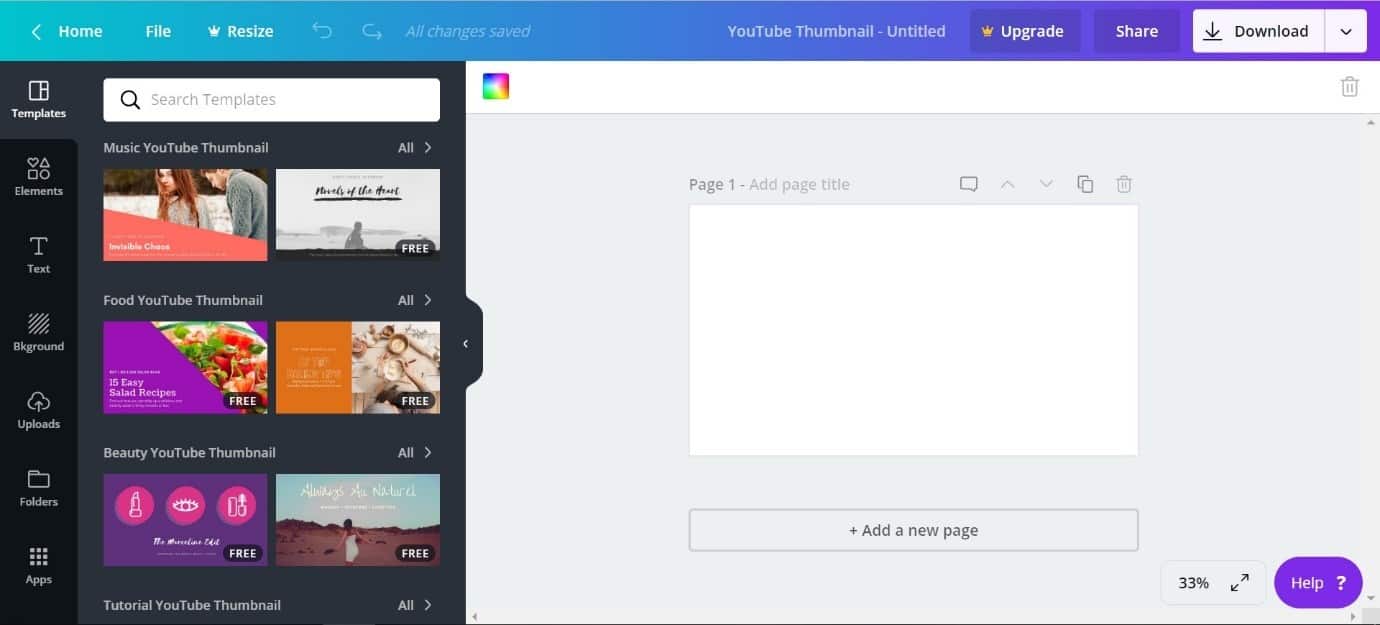Collapse the templates side panel
The width and height of the screenshot is (1380, 625).
pyautogui.click(x=466, y=343)
